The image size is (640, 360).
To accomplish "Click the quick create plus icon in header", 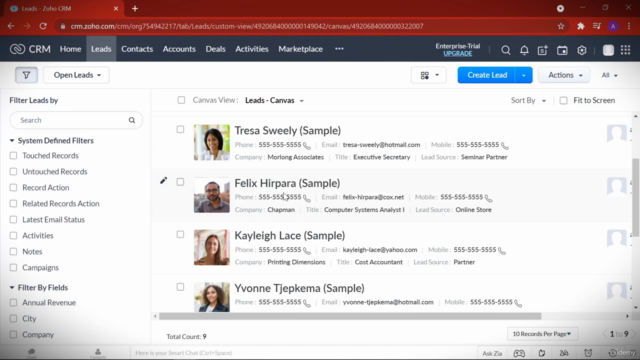I will coord(542,50).
